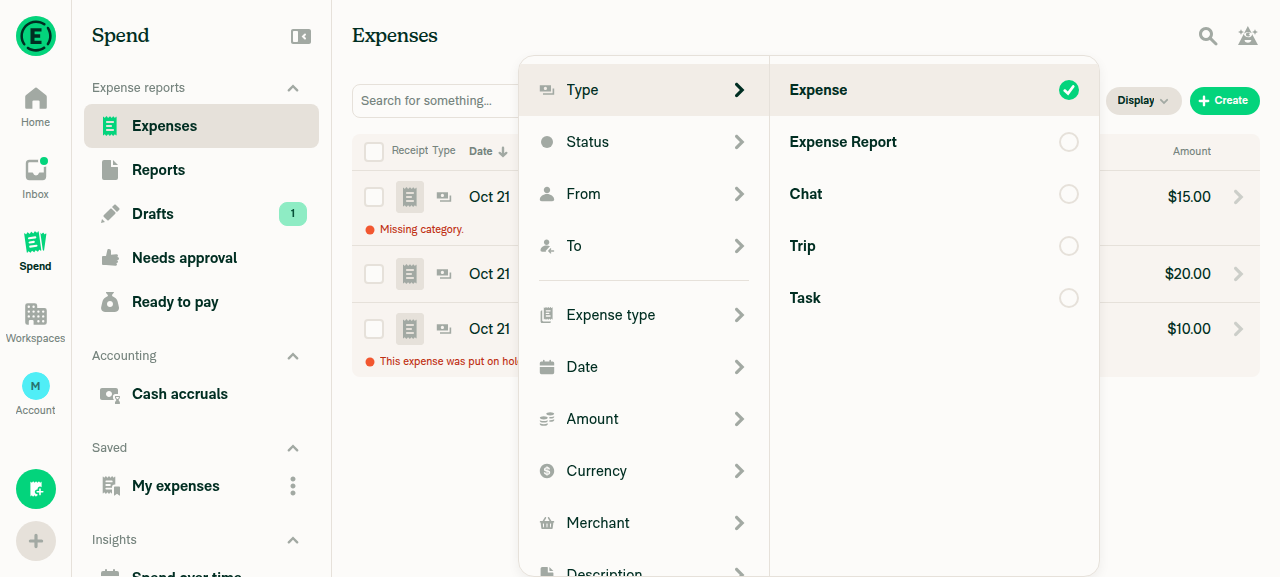Select the Expense type radio option

[x=1069, y=90]
